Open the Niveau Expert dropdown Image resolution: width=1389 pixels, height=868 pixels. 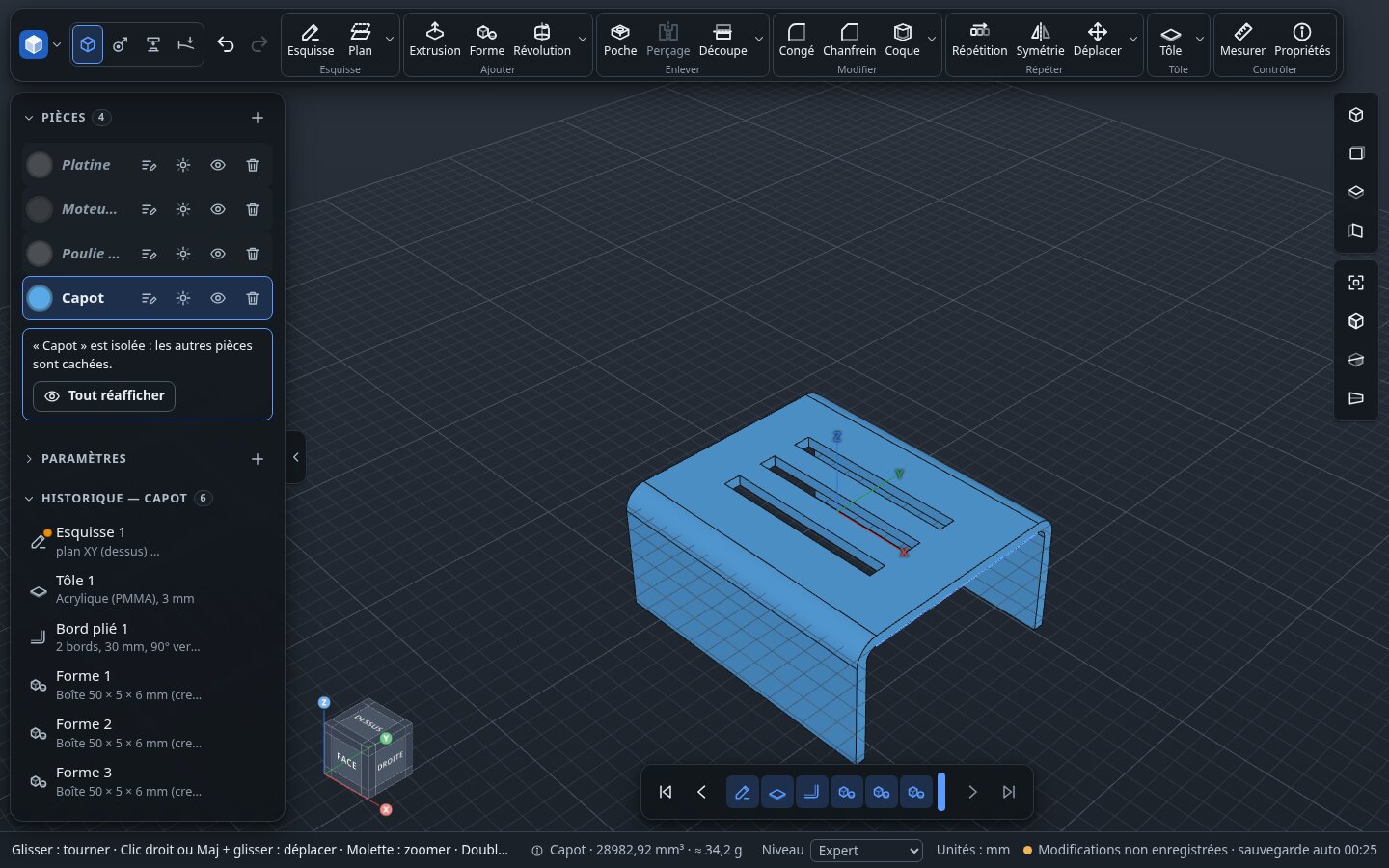click(866, 850)
